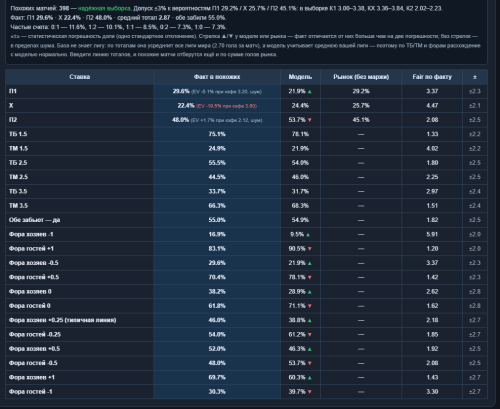Click the Факт в похожих column header
The width and height of the screenshot is (500, 409).
click(217, 77)
